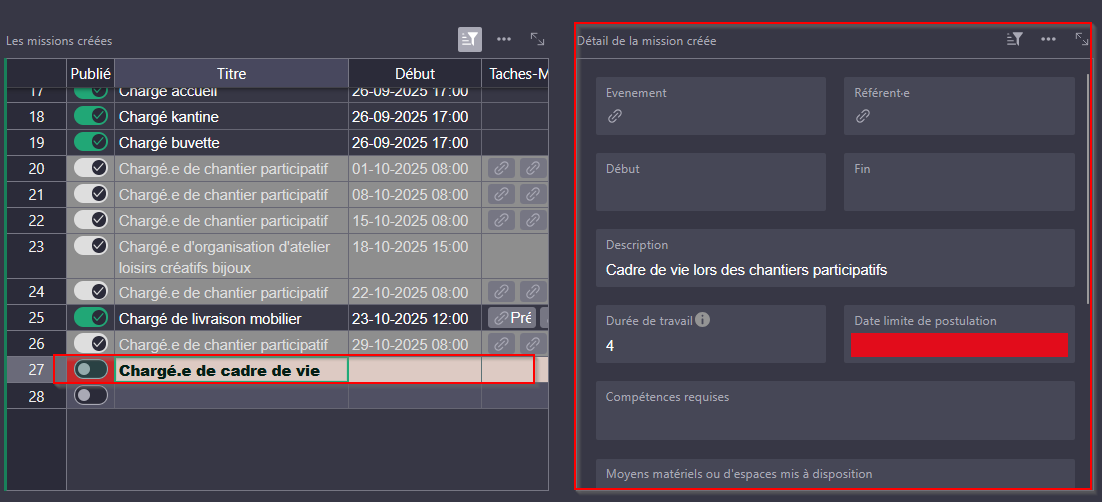This screenshot has height=502, width=1102.
Task: Click the Compétences requises field
Action: [834, 410]
